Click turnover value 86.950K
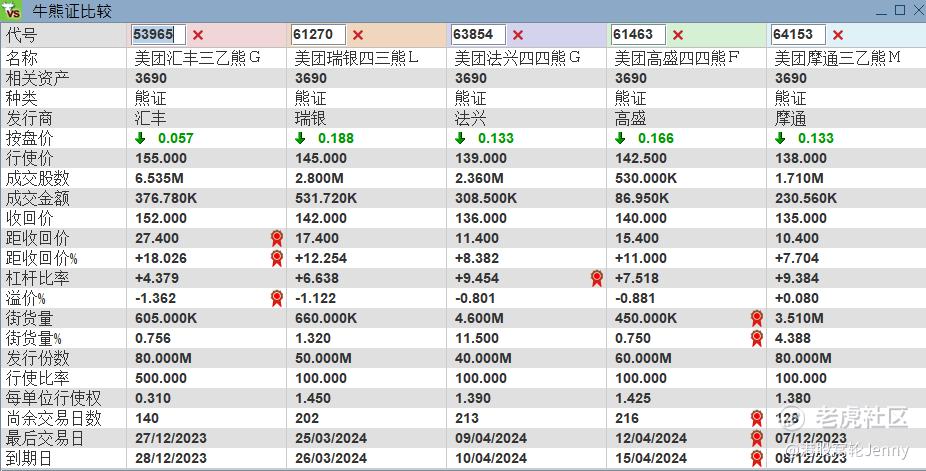 point(642,198)
